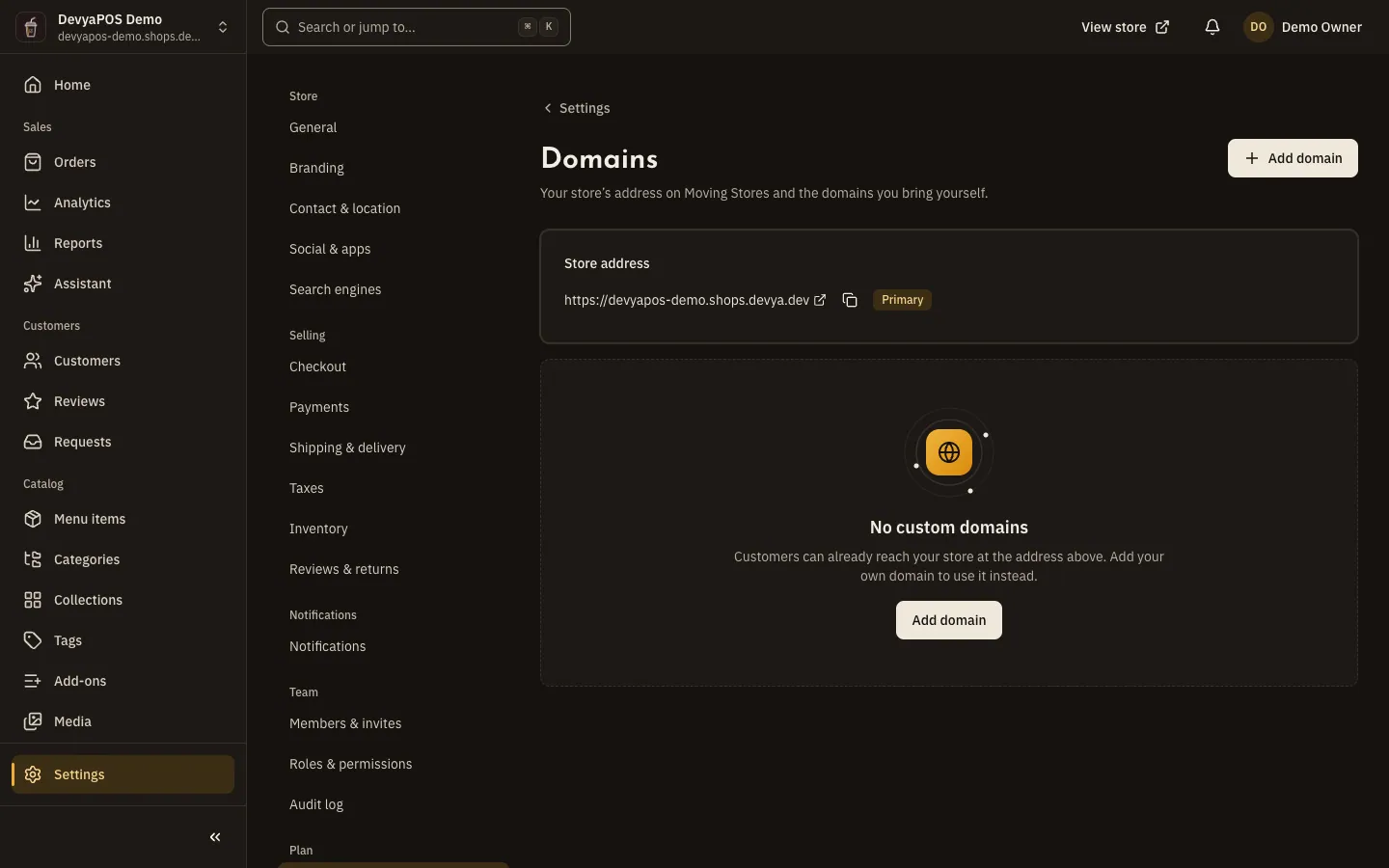Click the View store link
The width and height of the screenshot is (1389, 868).
coord(1125,27)
